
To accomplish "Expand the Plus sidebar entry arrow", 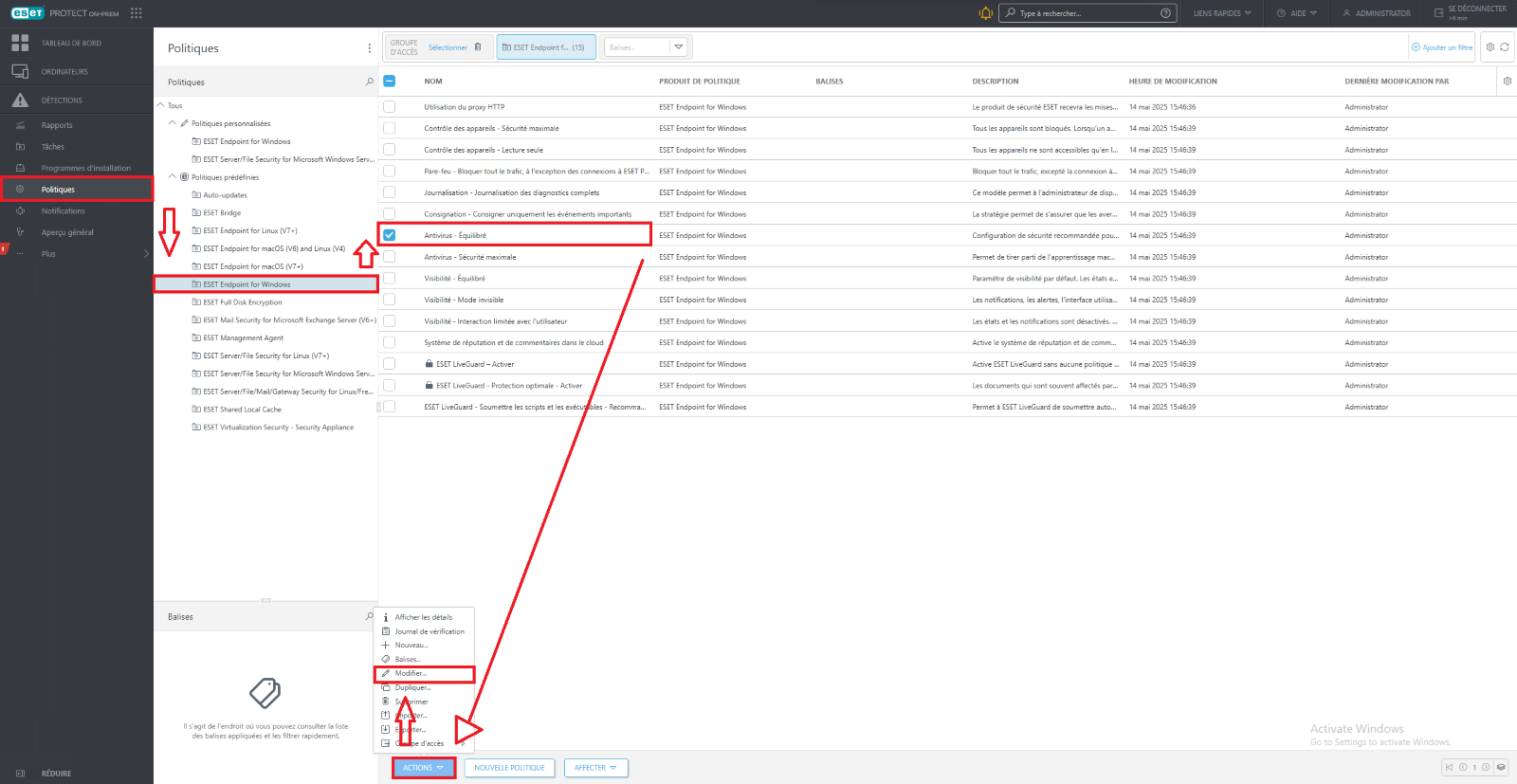I will 146,254.
